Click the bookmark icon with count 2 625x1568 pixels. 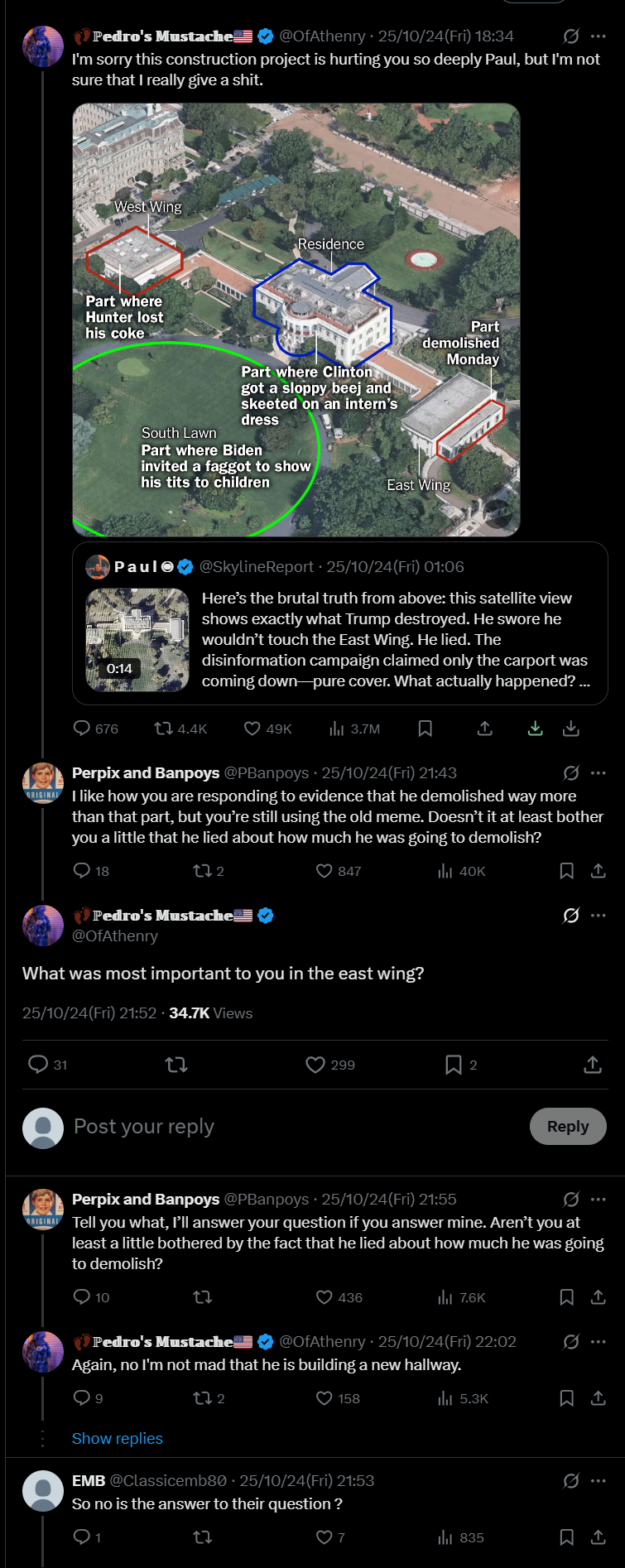click(454, 1065)
